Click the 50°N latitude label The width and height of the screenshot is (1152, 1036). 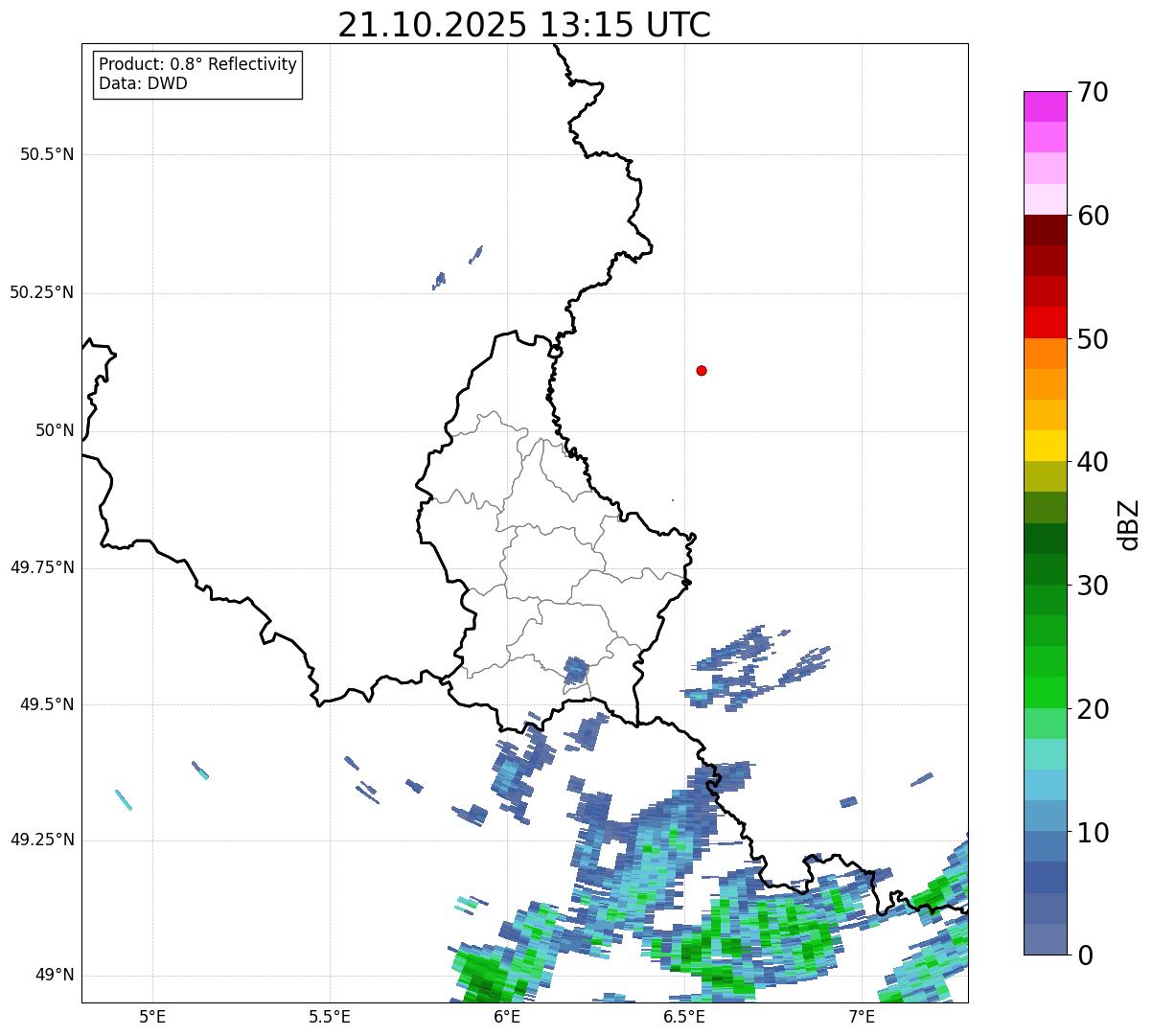click(55, 430)
